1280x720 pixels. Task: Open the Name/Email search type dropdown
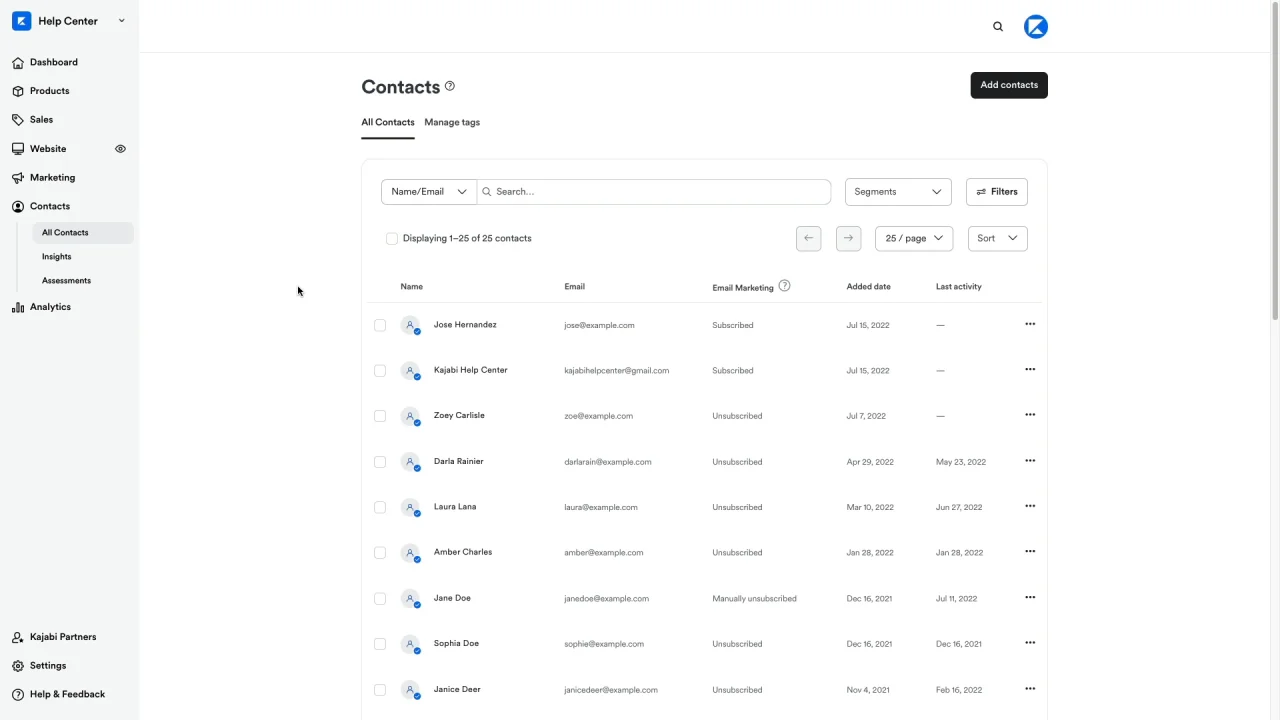point(429,192)
